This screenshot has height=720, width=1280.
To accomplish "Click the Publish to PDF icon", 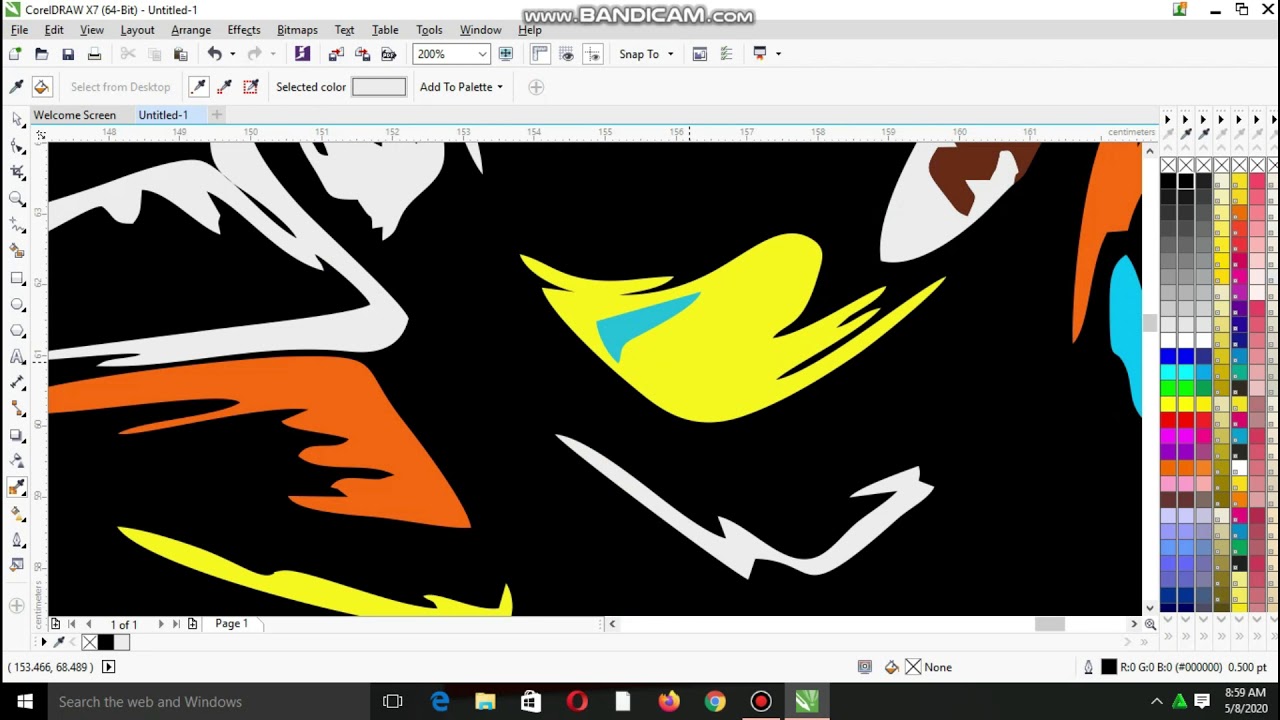I will click(x=389, y=54).
